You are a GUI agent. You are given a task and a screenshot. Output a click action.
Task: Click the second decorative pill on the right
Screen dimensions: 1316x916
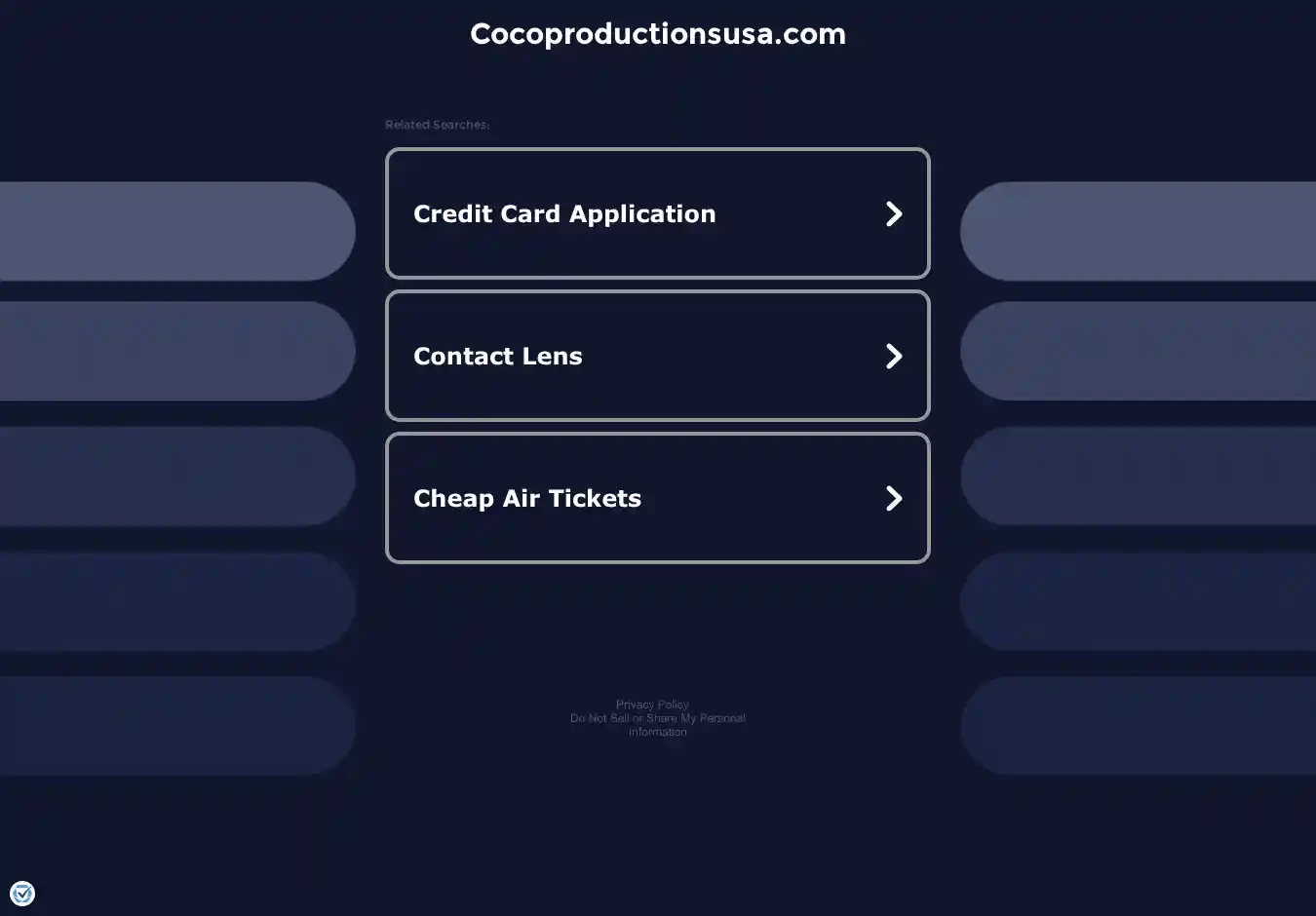1139,351
